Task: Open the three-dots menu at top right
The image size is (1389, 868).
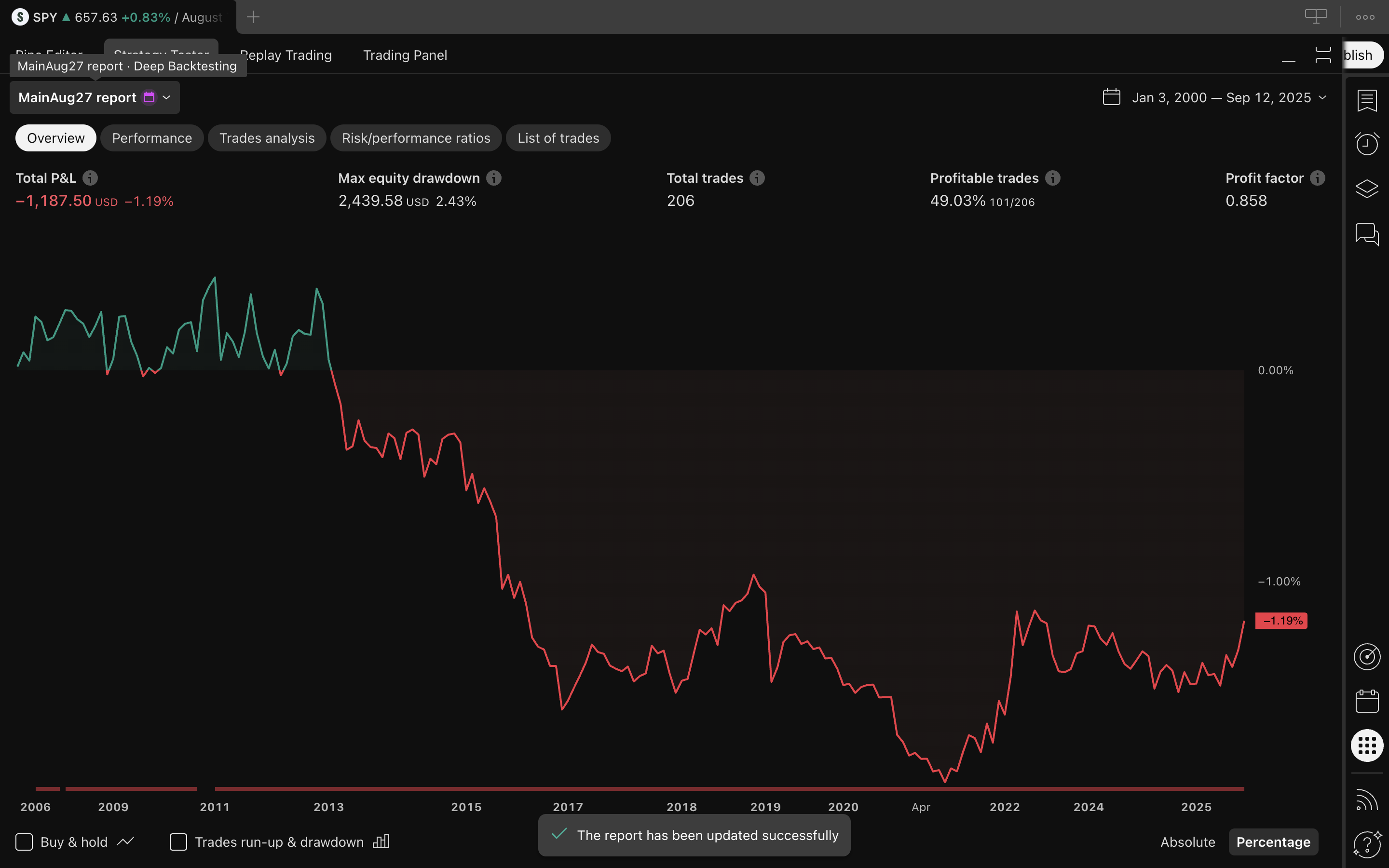Action: tap(1365, 17)
